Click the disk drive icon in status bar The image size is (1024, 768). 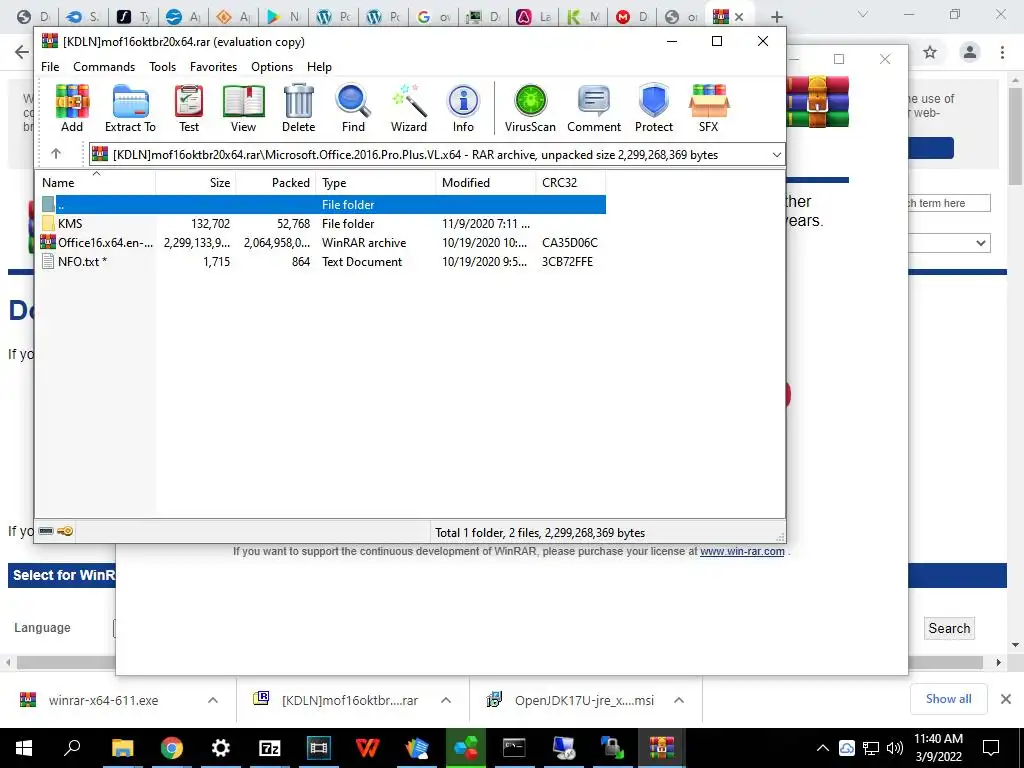click(x=46, y=531)
